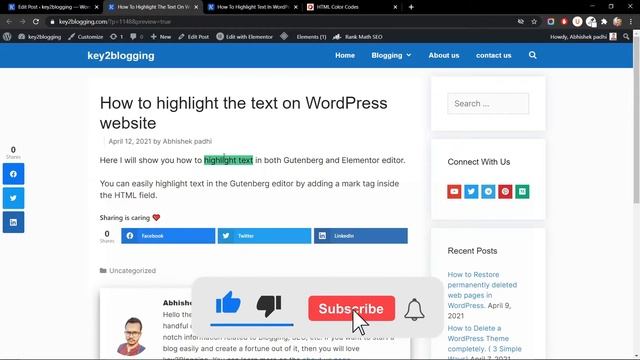Open YouTube icon under Connect With Us
Image resolution: width=640 pixels, height=360 pixels.
[454, 191]
